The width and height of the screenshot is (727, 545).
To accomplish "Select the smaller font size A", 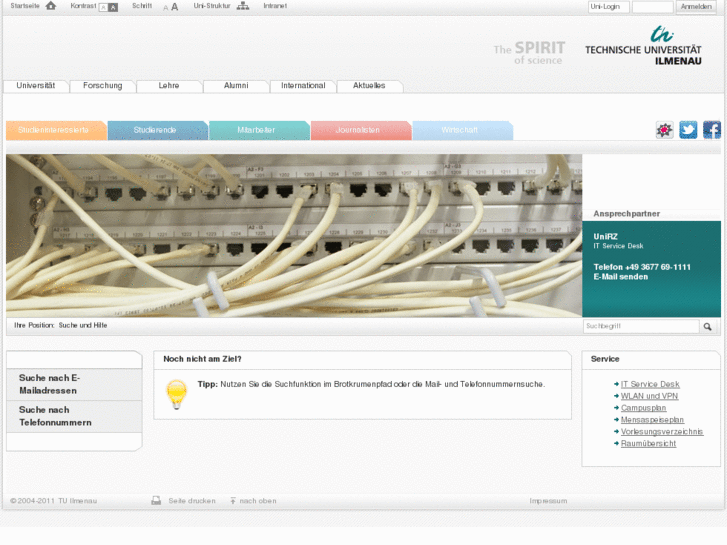I will coord(165,7).
